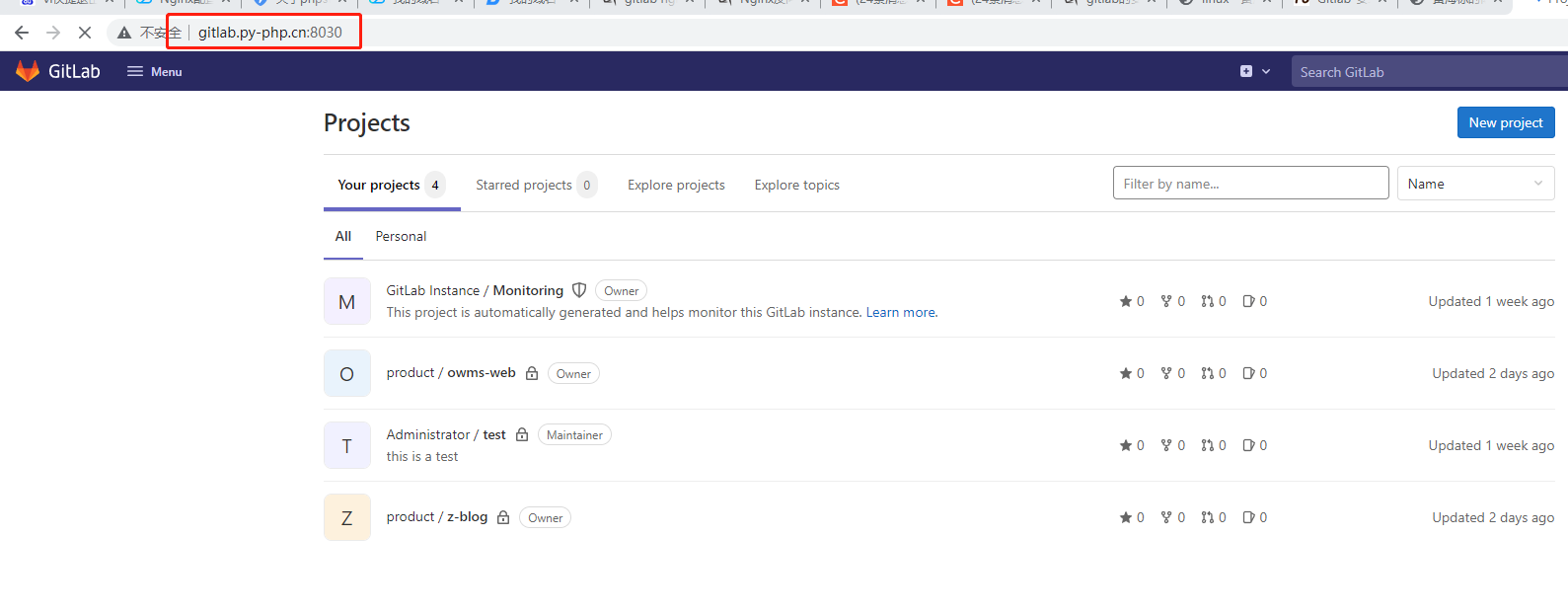Click the address bar URL gitlab.py-php.cn:8030
The image size is (1568, 614).
[x=270, y=33]
